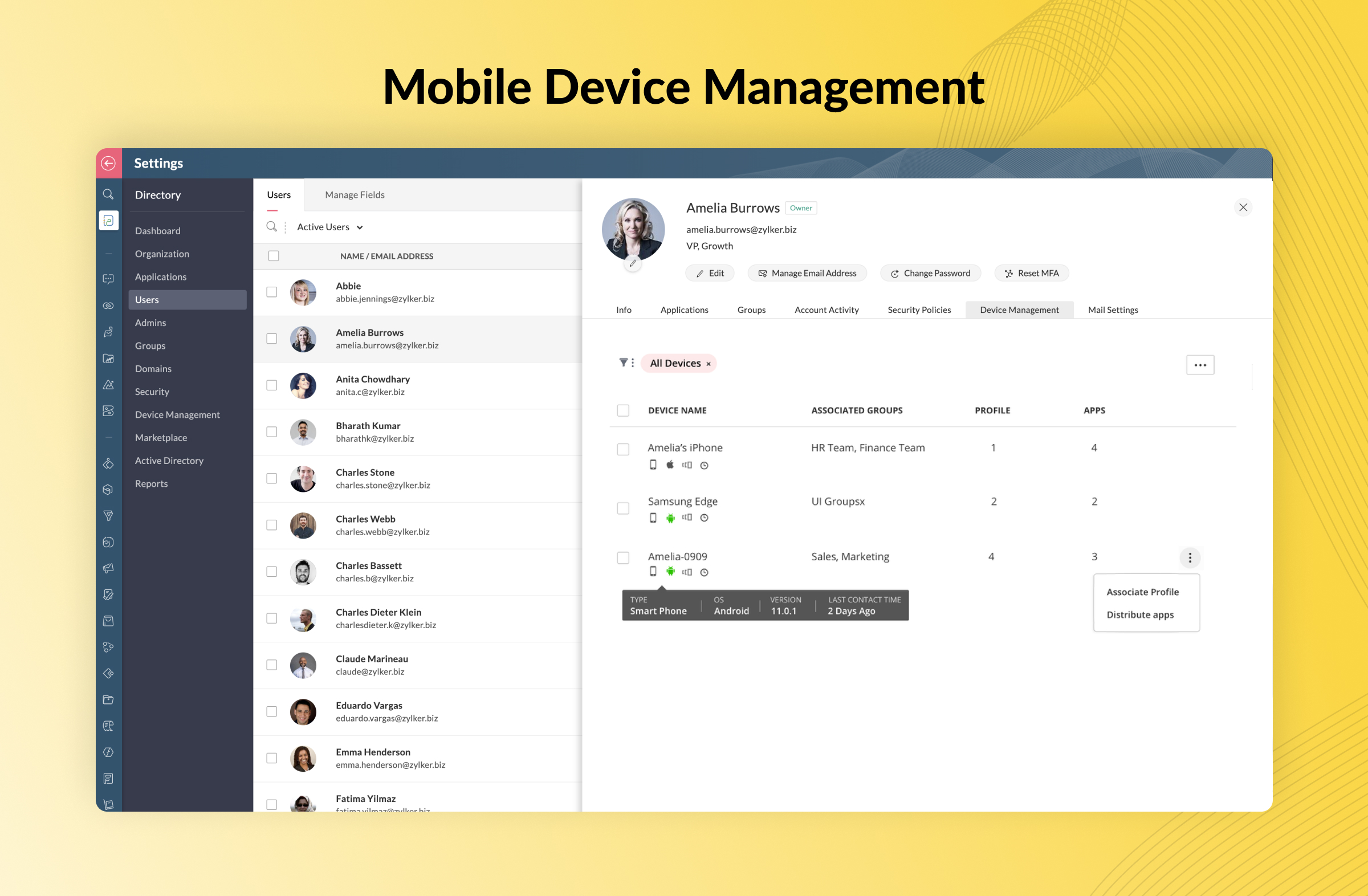1368x896 pixels.
Task: Click the pink back arrow icon
Action: [108, 163]
